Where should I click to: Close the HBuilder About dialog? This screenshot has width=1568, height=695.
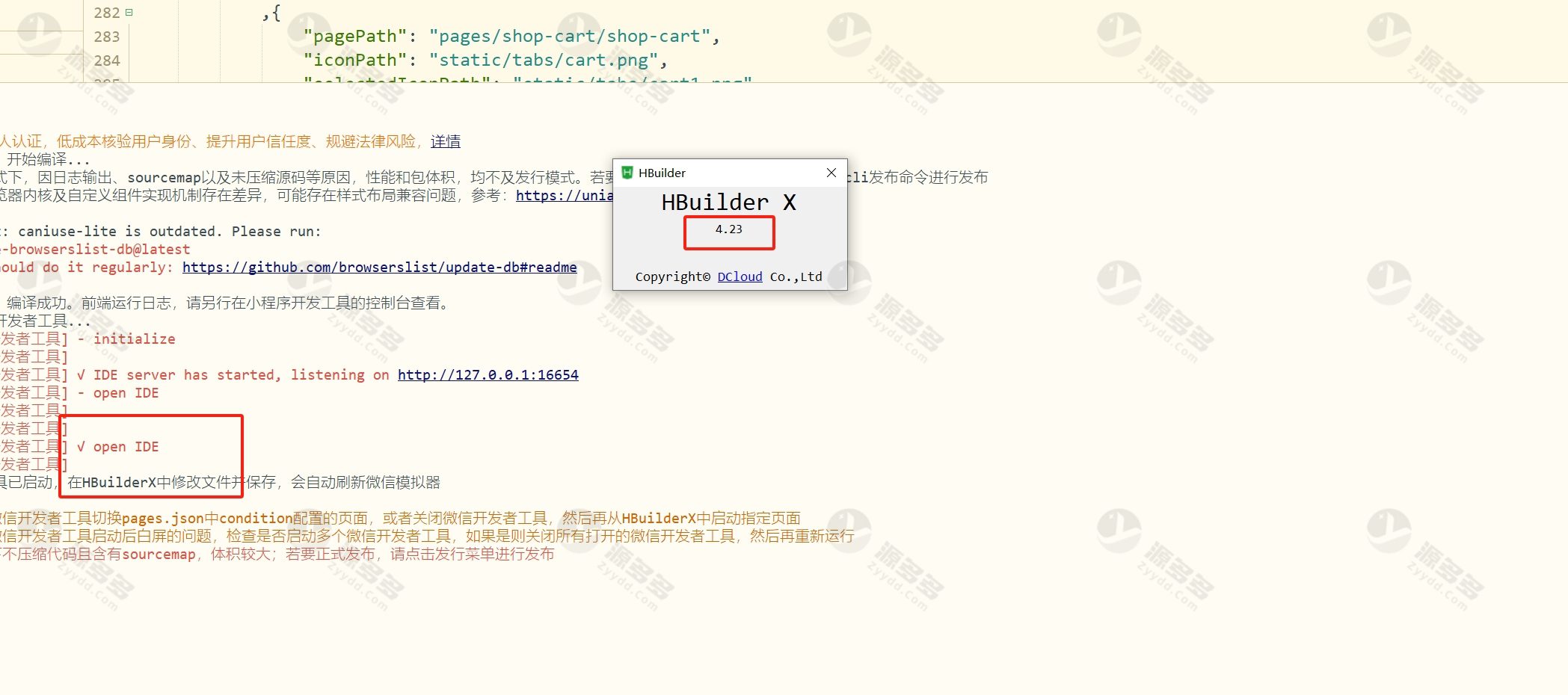[x=831, y=173]
